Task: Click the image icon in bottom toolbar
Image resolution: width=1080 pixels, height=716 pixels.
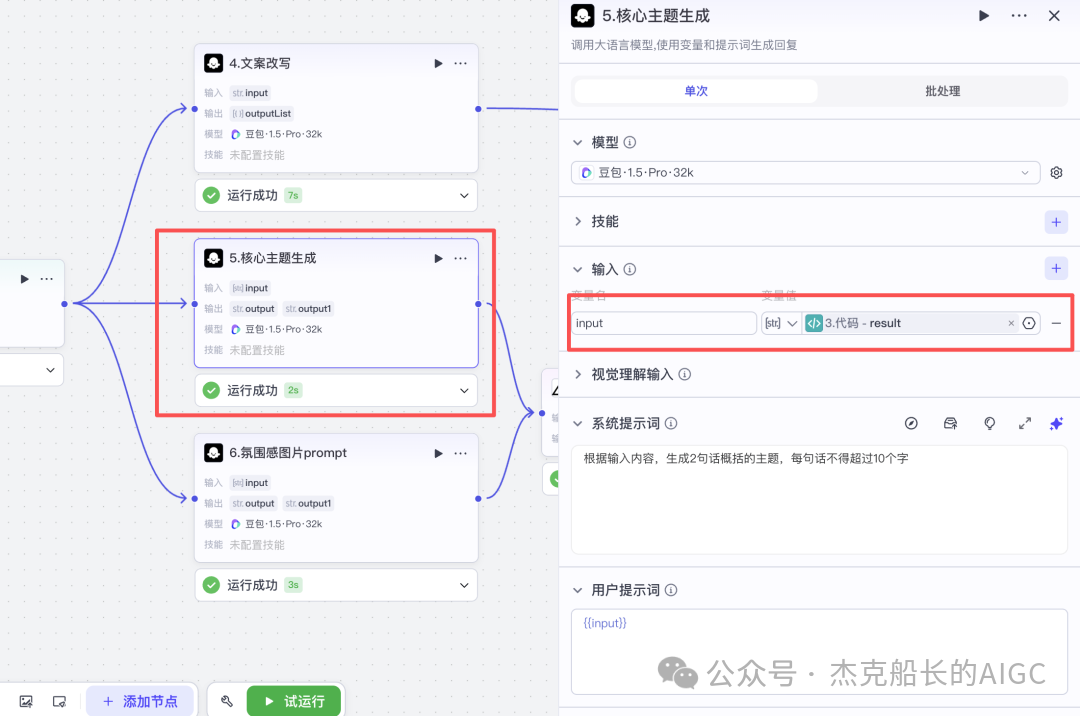Action: (x=26, y=702)
